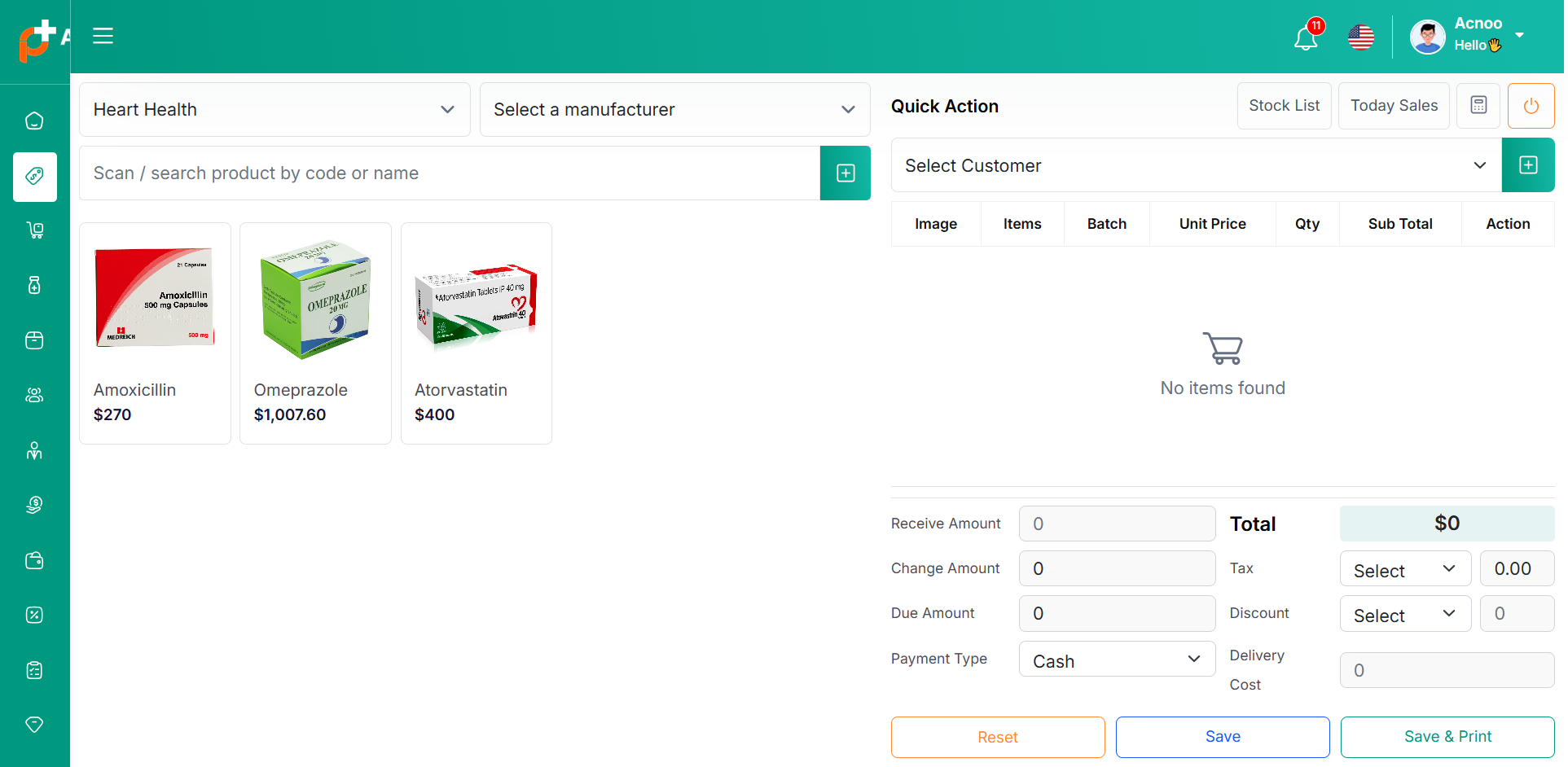Click the US flag language icon
1568x767 pixels.
(x=1361, y=37)
